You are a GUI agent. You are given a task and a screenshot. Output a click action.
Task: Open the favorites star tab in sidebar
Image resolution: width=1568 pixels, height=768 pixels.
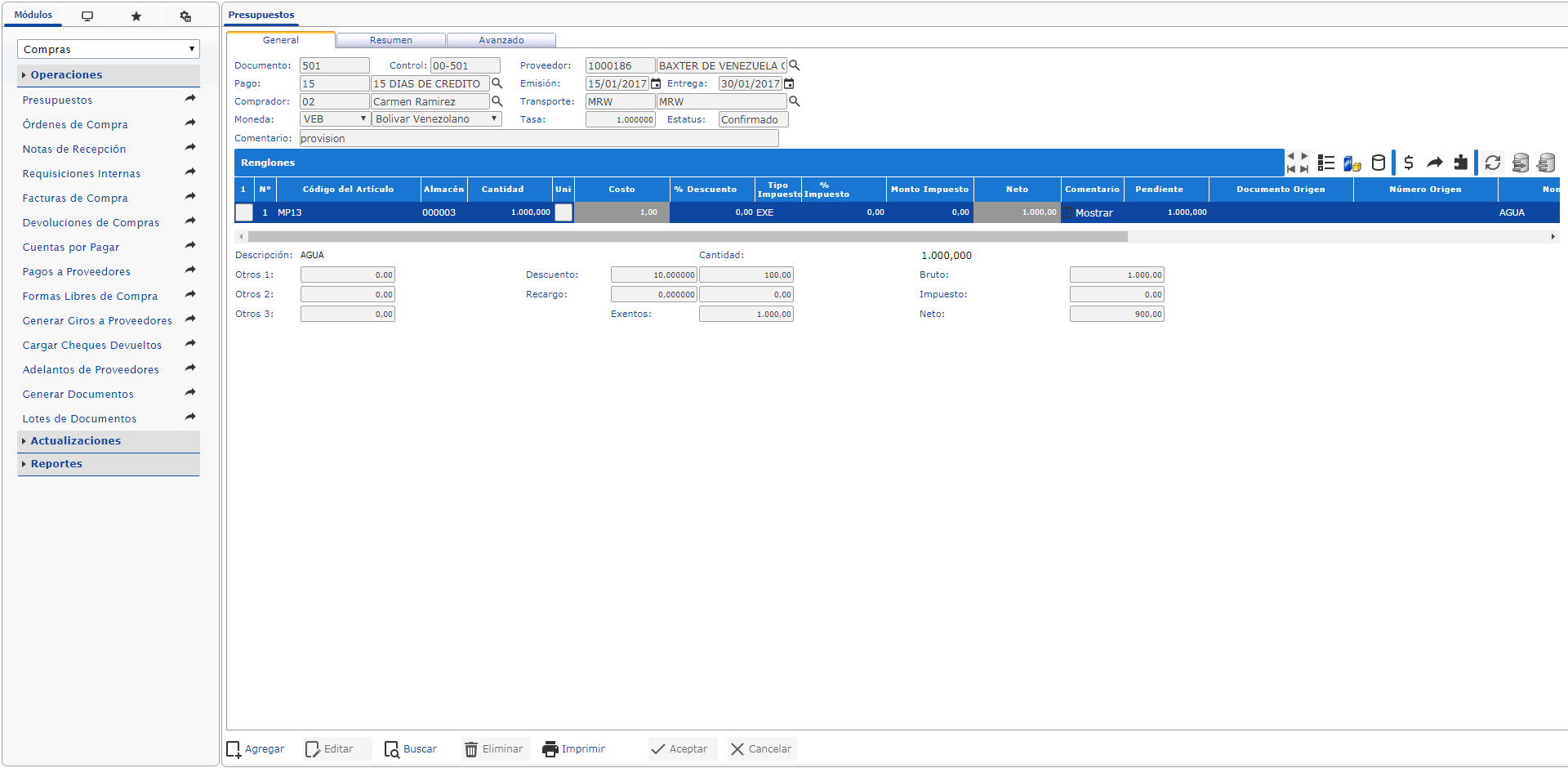[136, 16]
